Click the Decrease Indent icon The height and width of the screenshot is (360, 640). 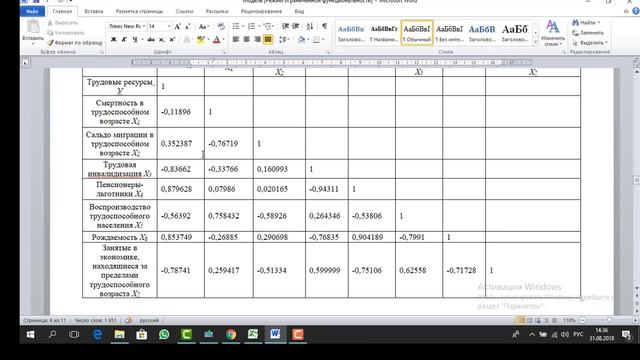285,27
